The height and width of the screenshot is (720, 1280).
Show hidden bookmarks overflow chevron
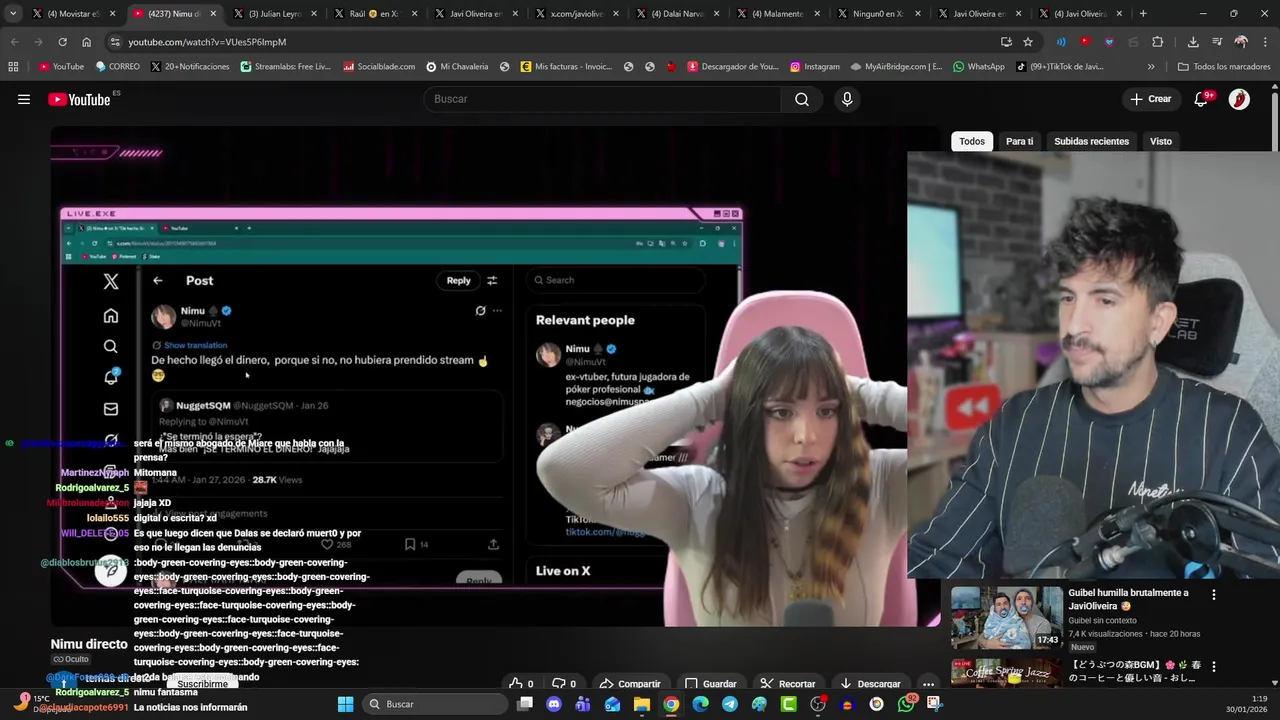click(x=1151, y=67)
